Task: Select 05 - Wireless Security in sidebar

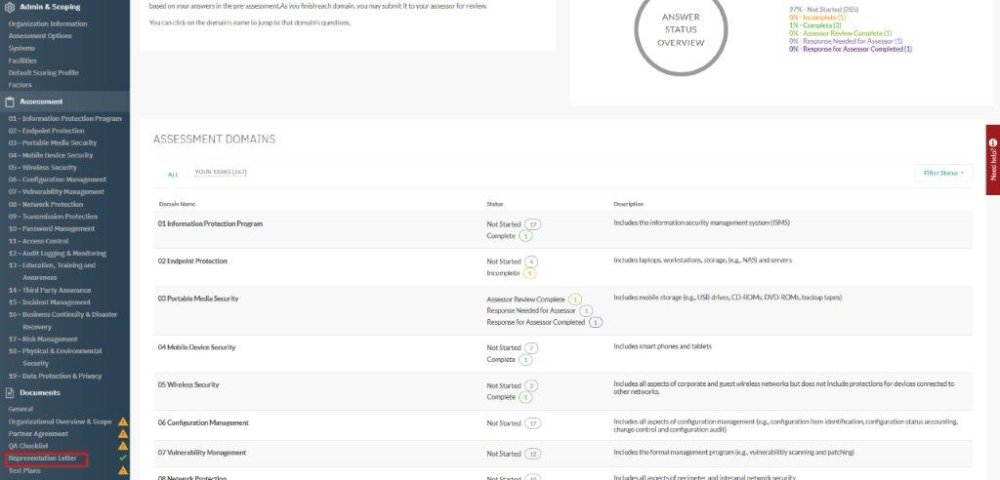Action: click(43, 167)
